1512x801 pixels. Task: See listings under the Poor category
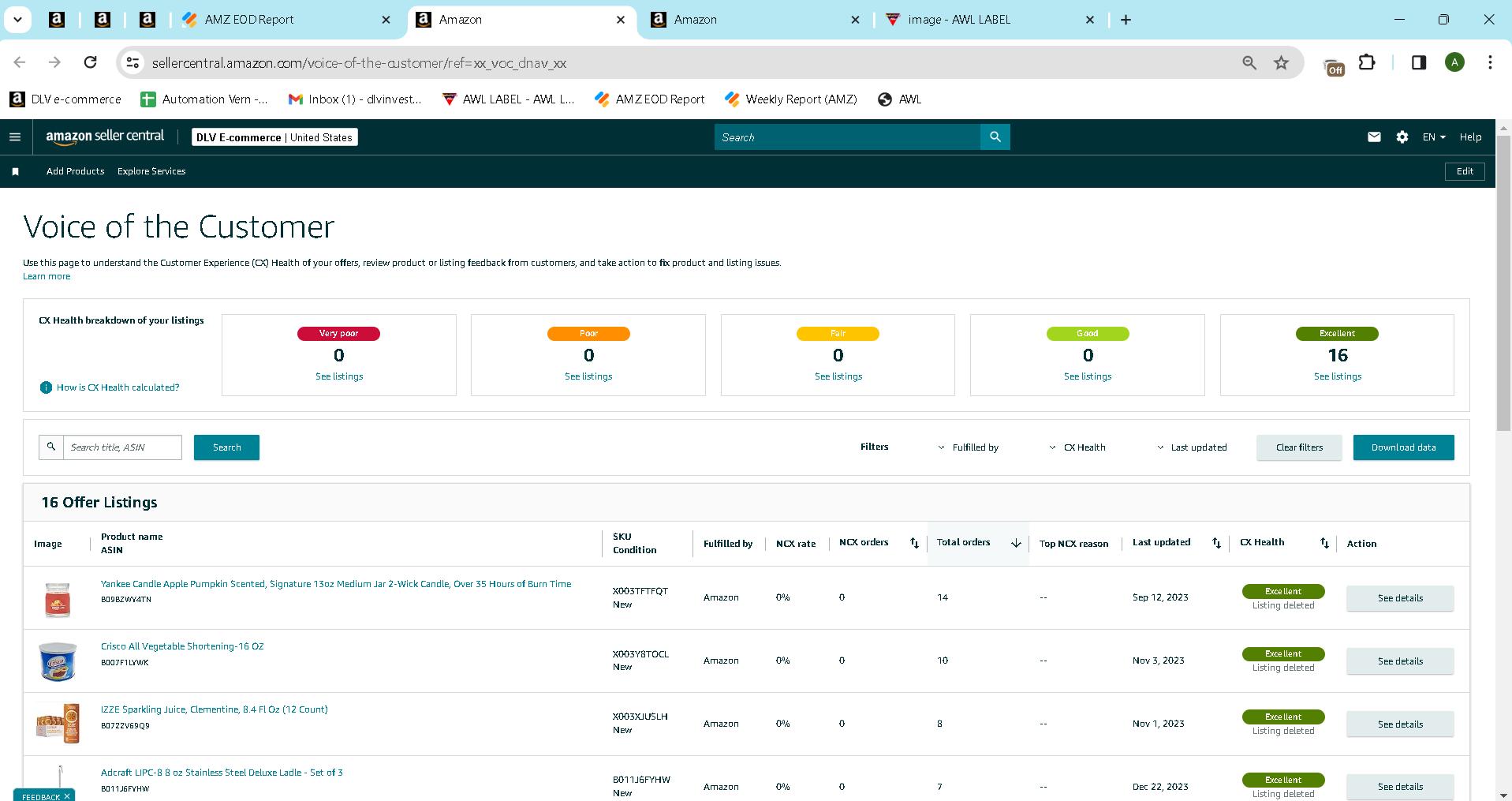[x=588, y=376]
